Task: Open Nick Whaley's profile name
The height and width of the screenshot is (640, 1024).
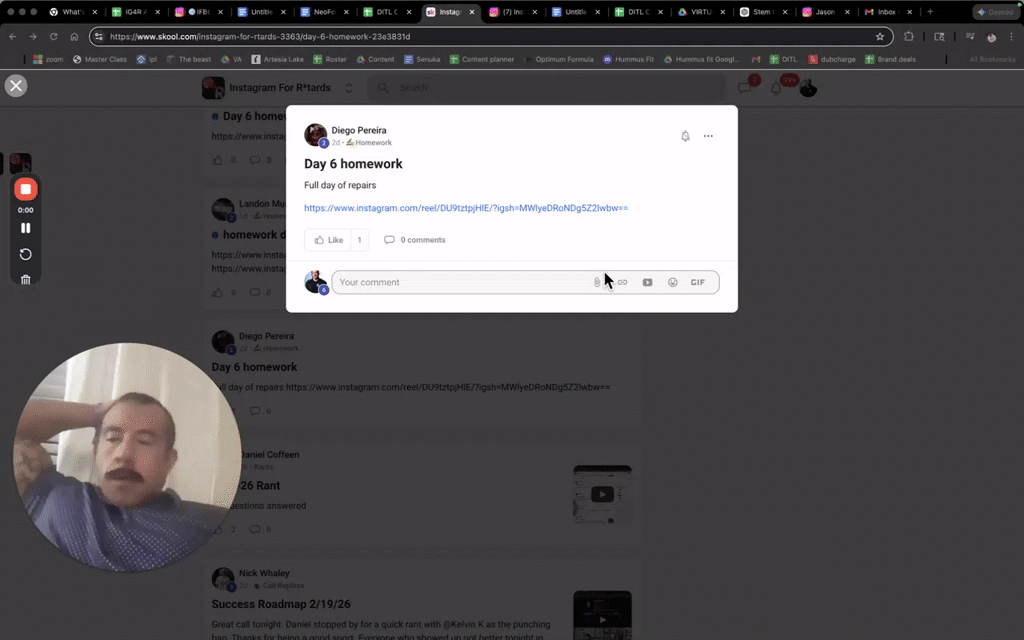Action: coord(264,573)
